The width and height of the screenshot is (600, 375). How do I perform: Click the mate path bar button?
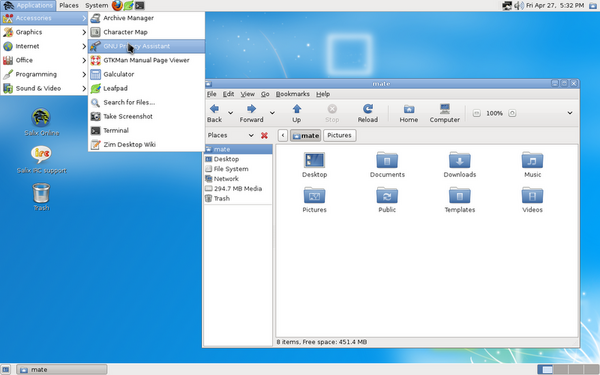305,135
